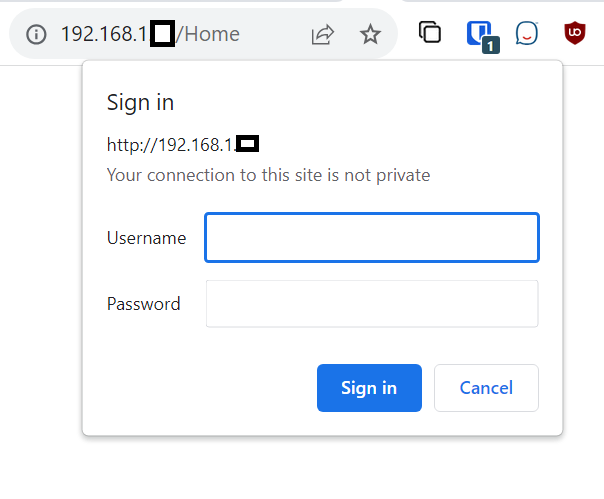Open the uBlock Origin shield extension
Screen dimensions: 604x499
pos(574,33)
